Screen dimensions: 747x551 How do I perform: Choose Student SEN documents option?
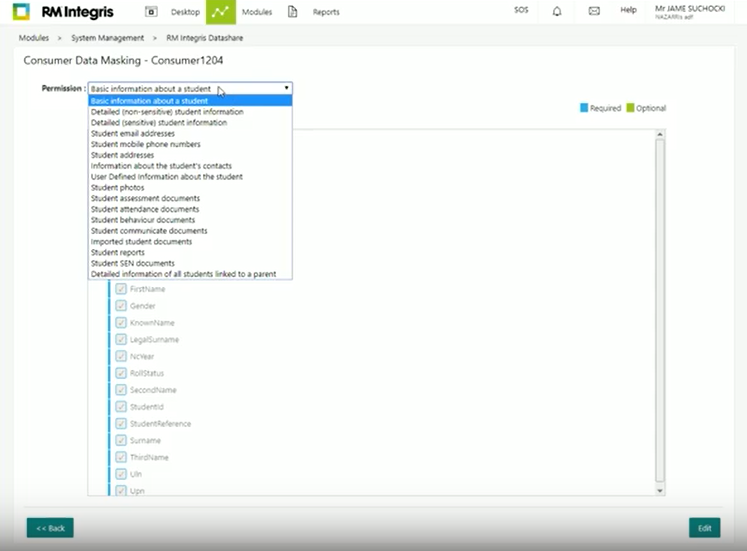190,263
